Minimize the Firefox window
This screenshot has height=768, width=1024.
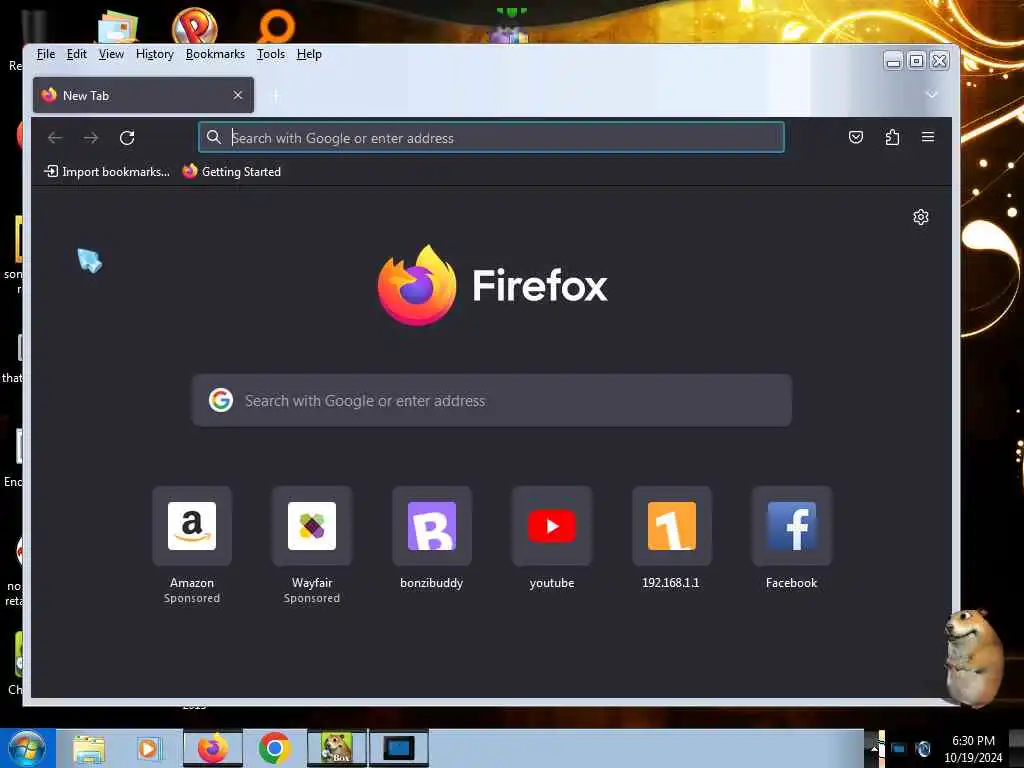pos(893,61)
